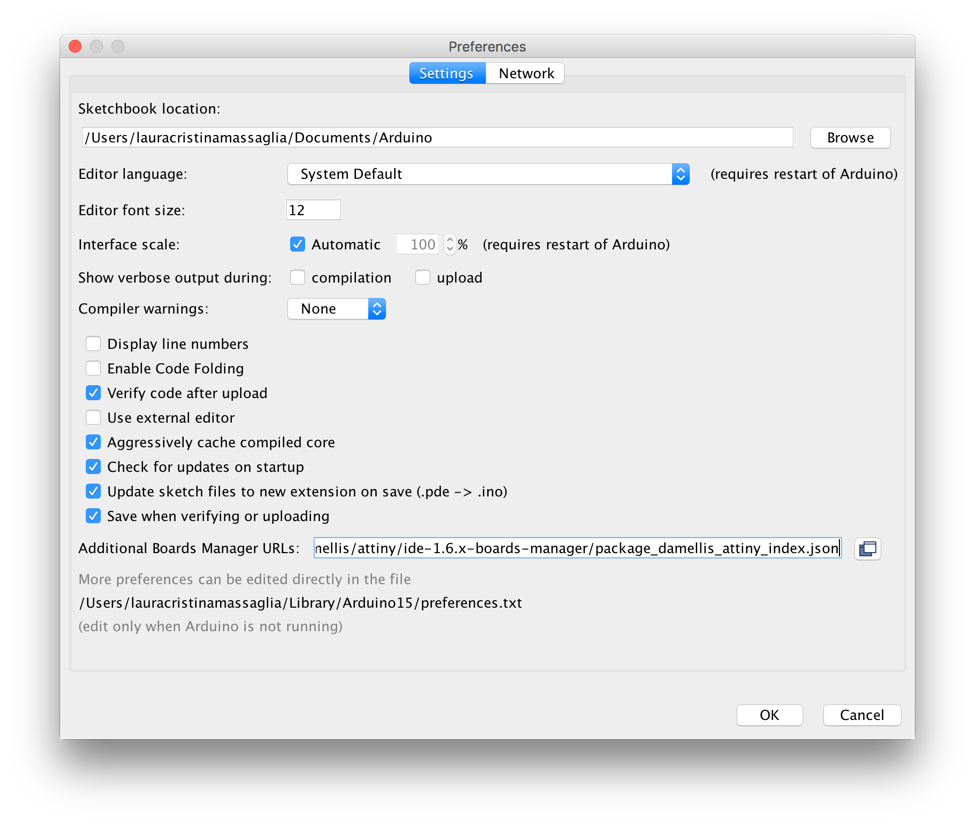Dismiss the dialog with Cancel
The image size is (975, 825).
click(862, 715)
